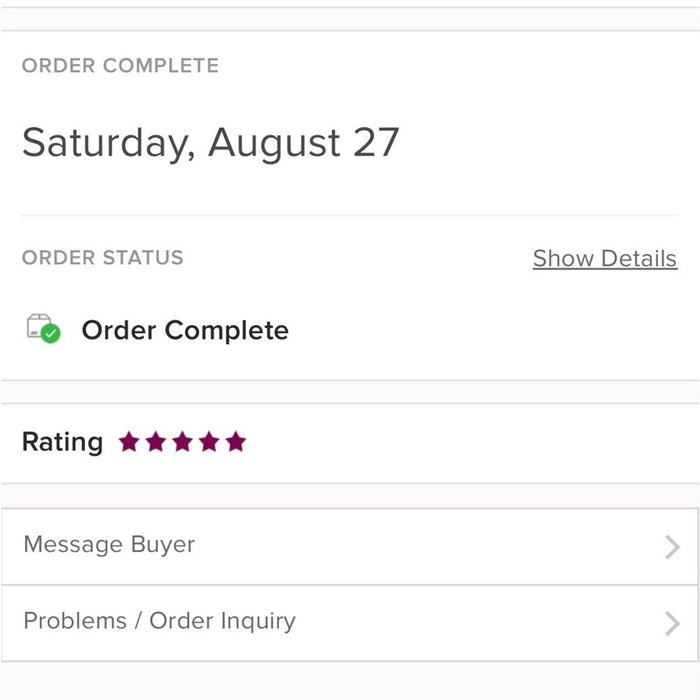This screenshot has width=700, height=700.
Task: Click the fifth rating star
Action: tap(236, 442)
